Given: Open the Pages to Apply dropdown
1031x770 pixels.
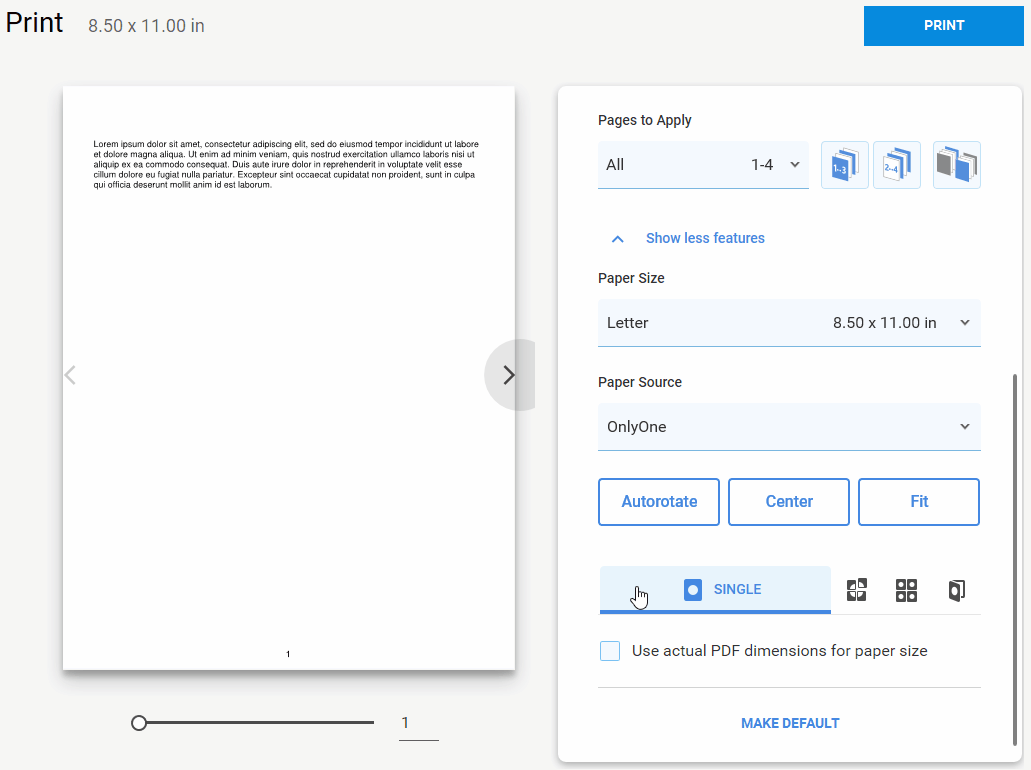Looking at the screenshot, I should pos(703,165).
